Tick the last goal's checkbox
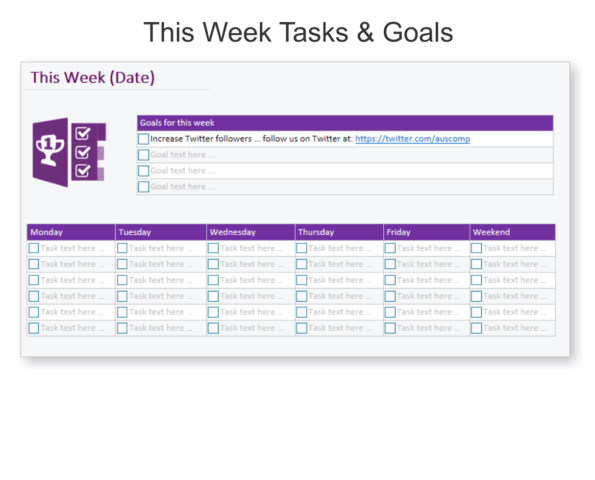The image size is (595, 480). coord(143,187)
